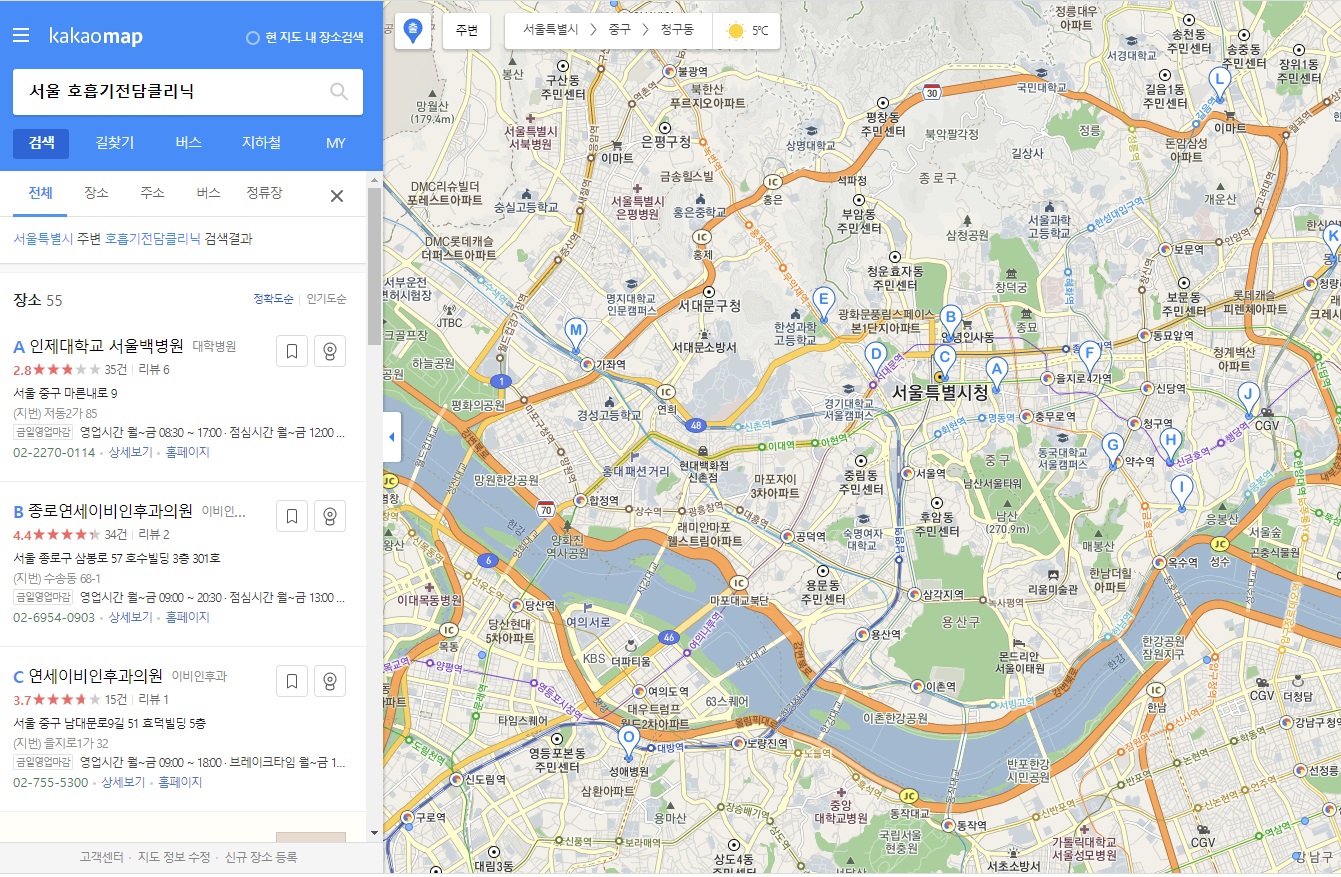The width and height of the screenshot is (1341, 877).
Task: Open 상세보기 for 서울백병원
Action: [x=130, y=452]
